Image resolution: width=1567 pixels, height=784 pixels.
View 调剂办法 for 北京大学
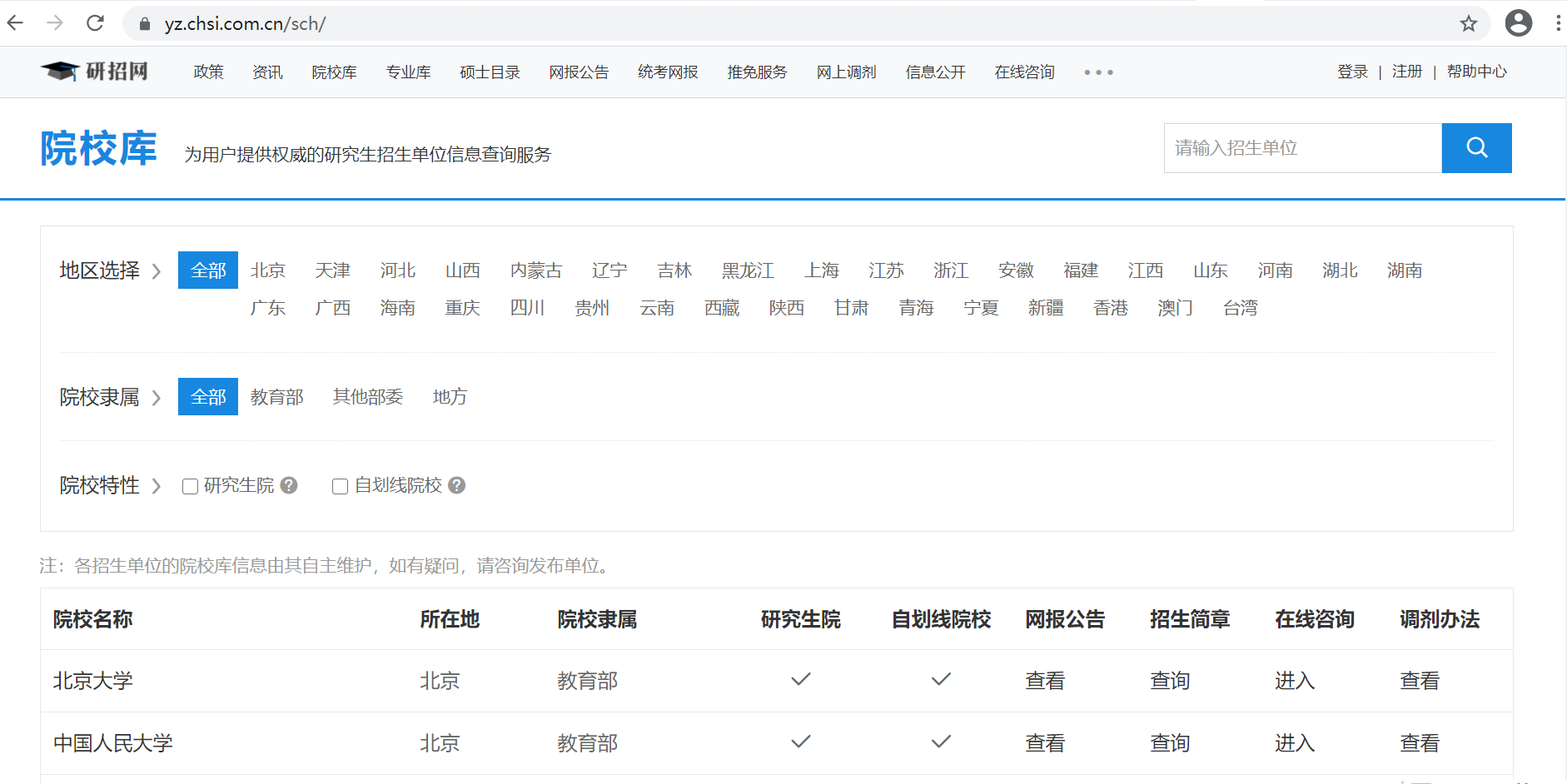pos(1420,681)
